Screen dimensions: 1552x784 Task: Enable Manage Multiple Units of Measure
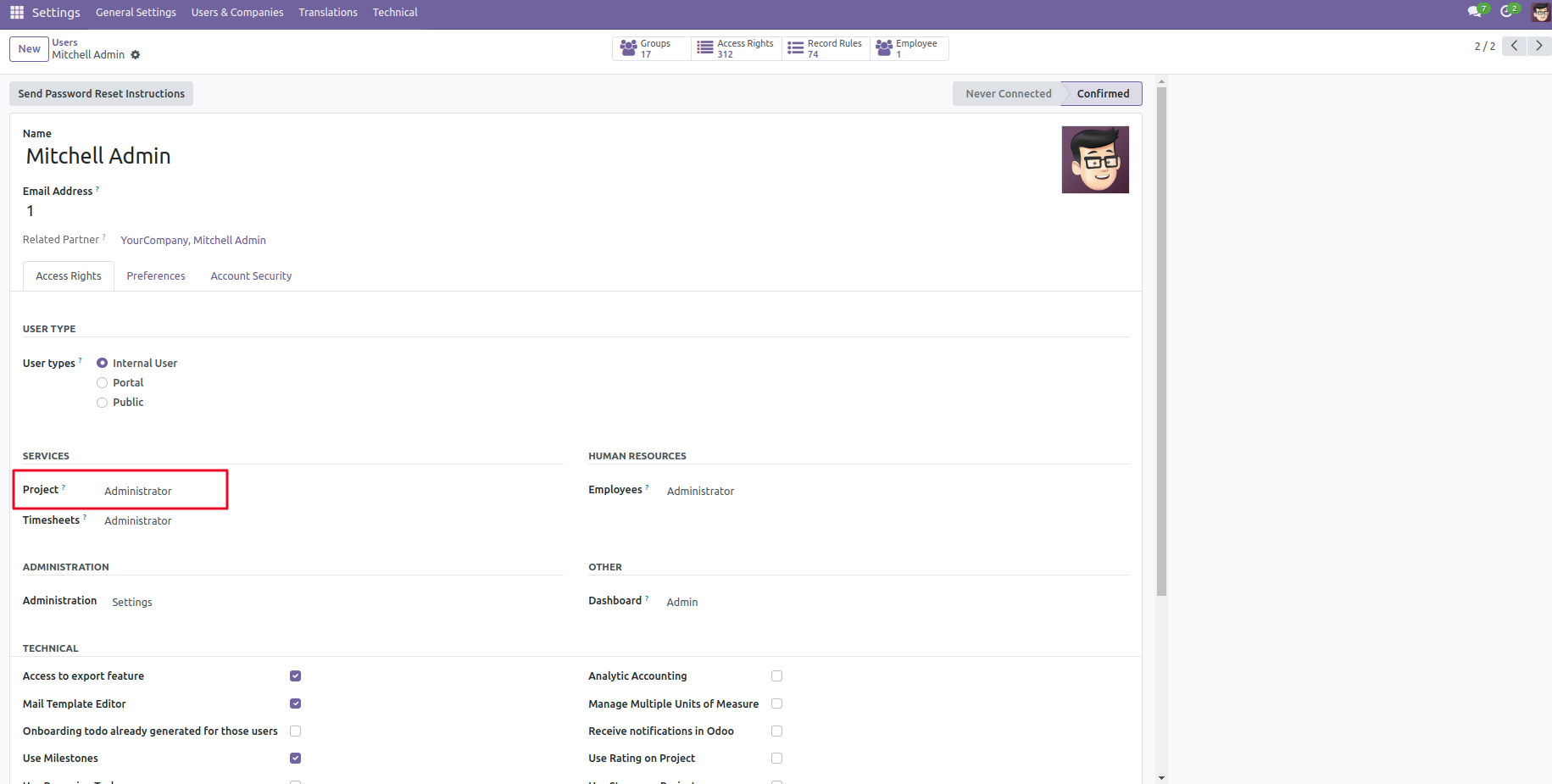[777, 703]
